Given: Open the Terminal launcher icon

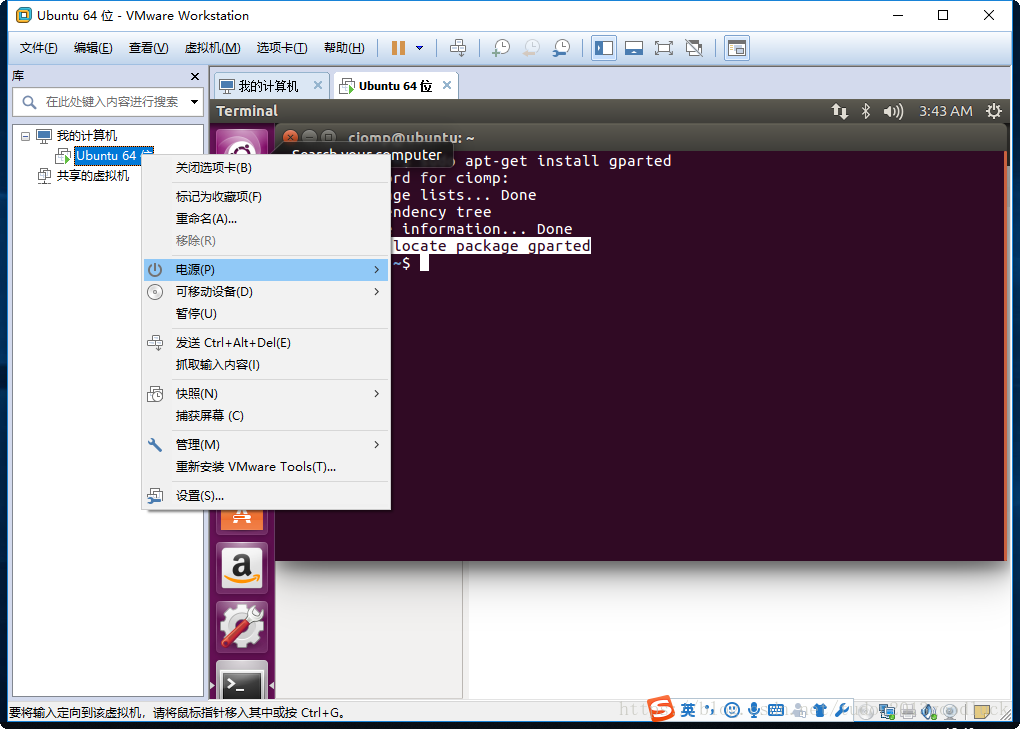Looking at the screenshot, I should 242,682.
